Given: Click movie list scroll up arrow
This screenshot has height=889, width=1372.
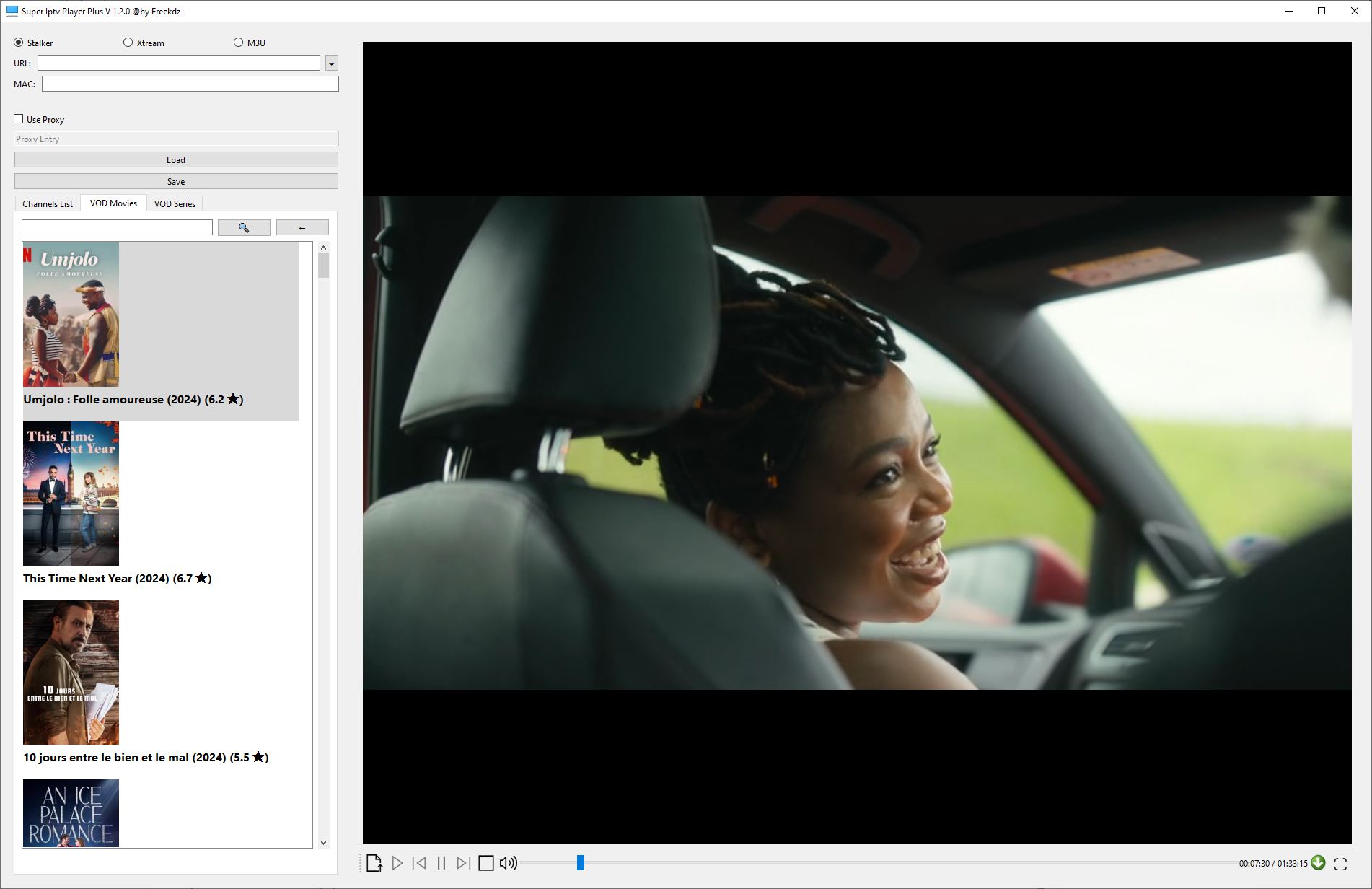Looking at the screenshot, I should (323, 248).
